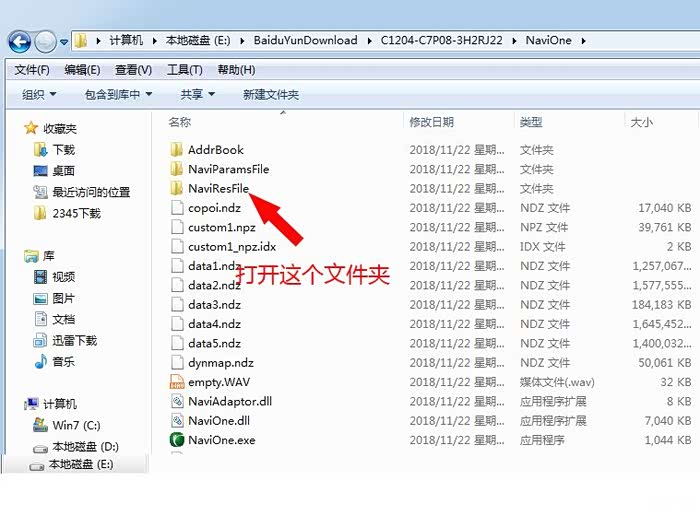
Task: Sort by 类型 column header
Action: click(531, 122)
